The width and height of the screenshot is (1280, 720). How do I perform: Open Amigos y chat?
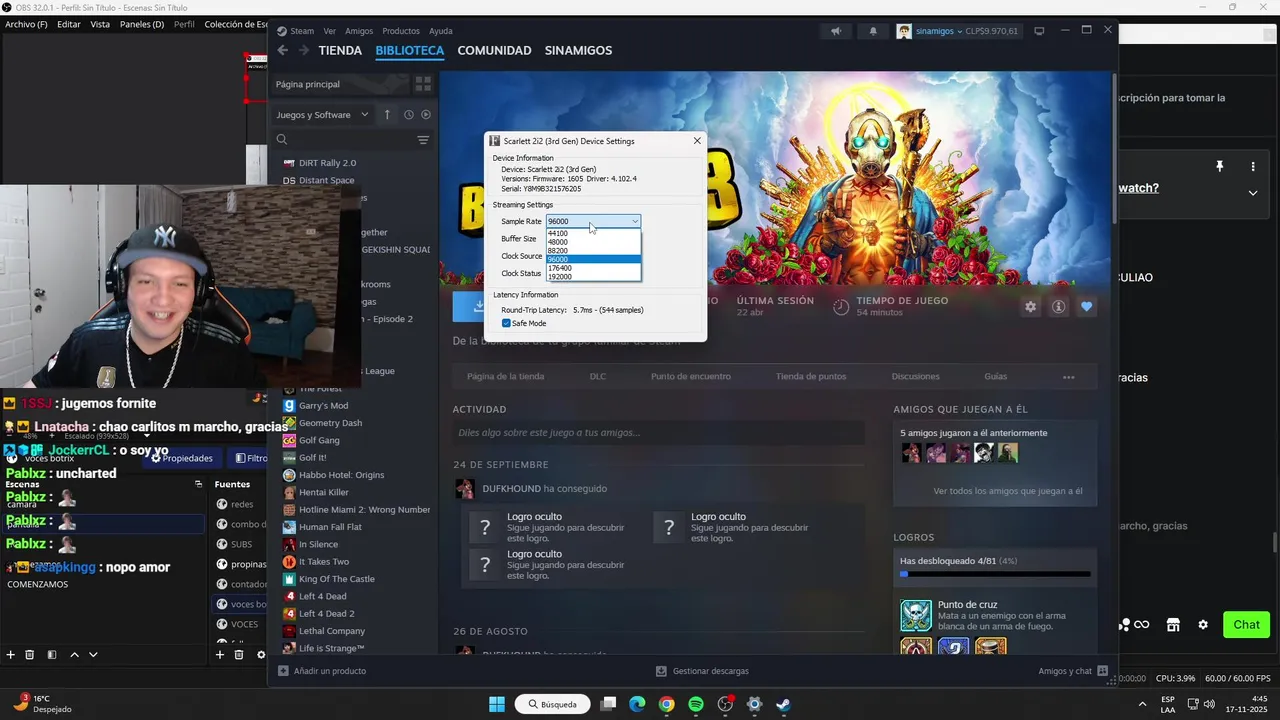pyautogui.click(x=1073, y=671)
